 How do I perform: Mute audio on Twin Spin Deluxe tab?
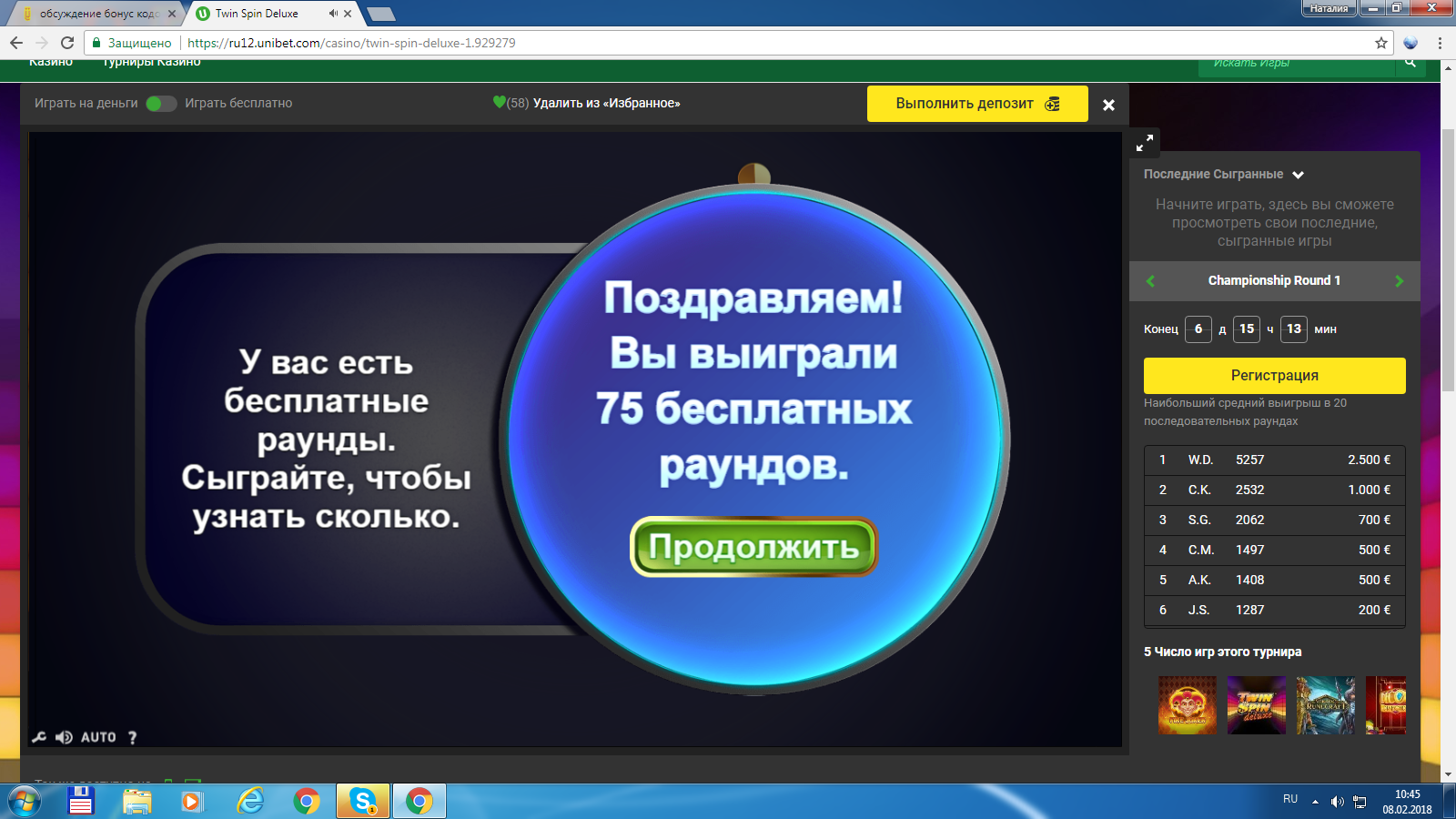pos(333,14)
